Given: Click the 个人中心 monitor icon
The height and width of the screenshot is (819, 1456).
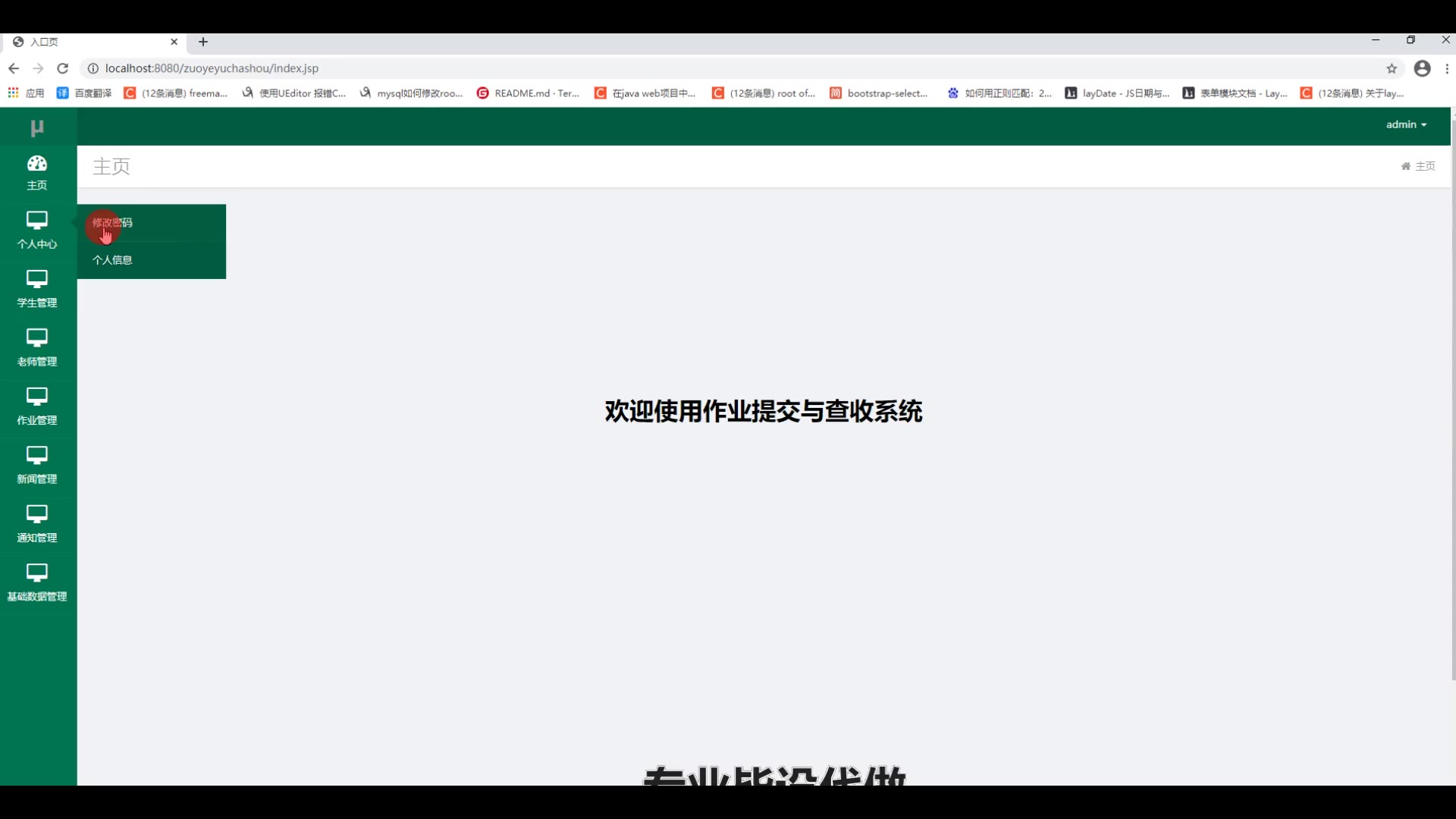Looking at the screenshot, I should pos(36,221).
